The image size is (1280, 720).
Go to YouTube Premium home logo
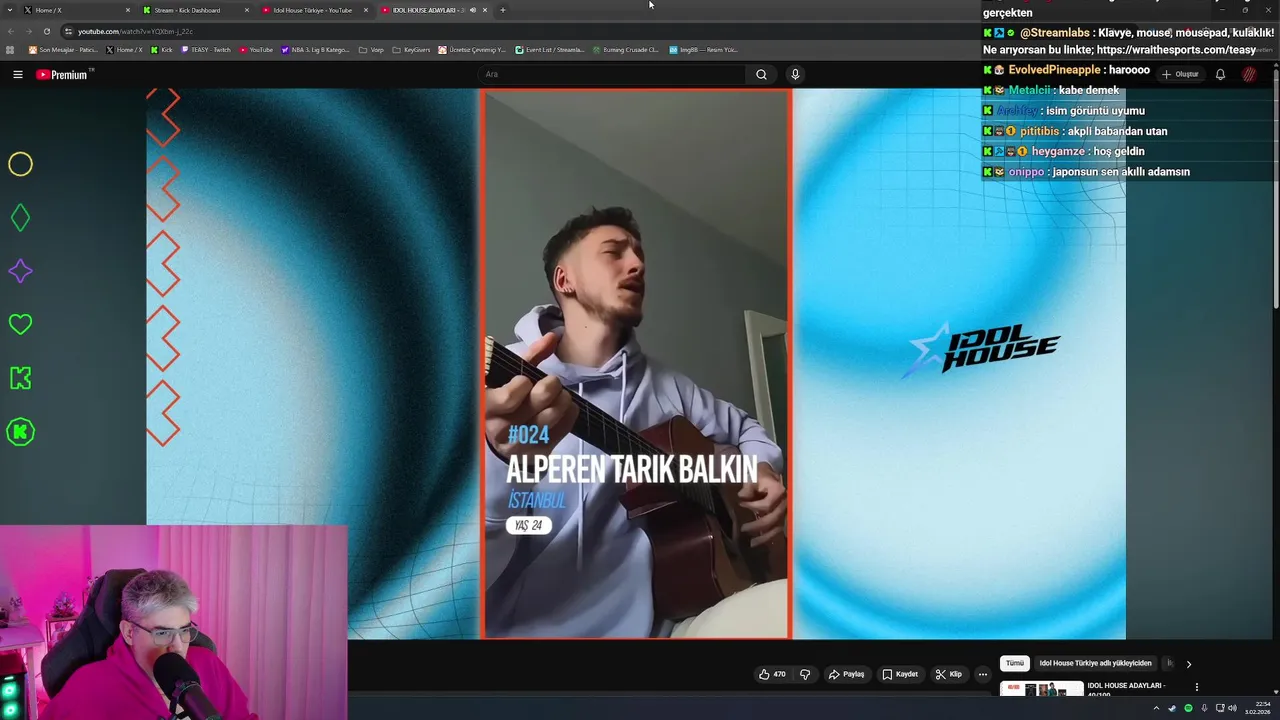62,74
